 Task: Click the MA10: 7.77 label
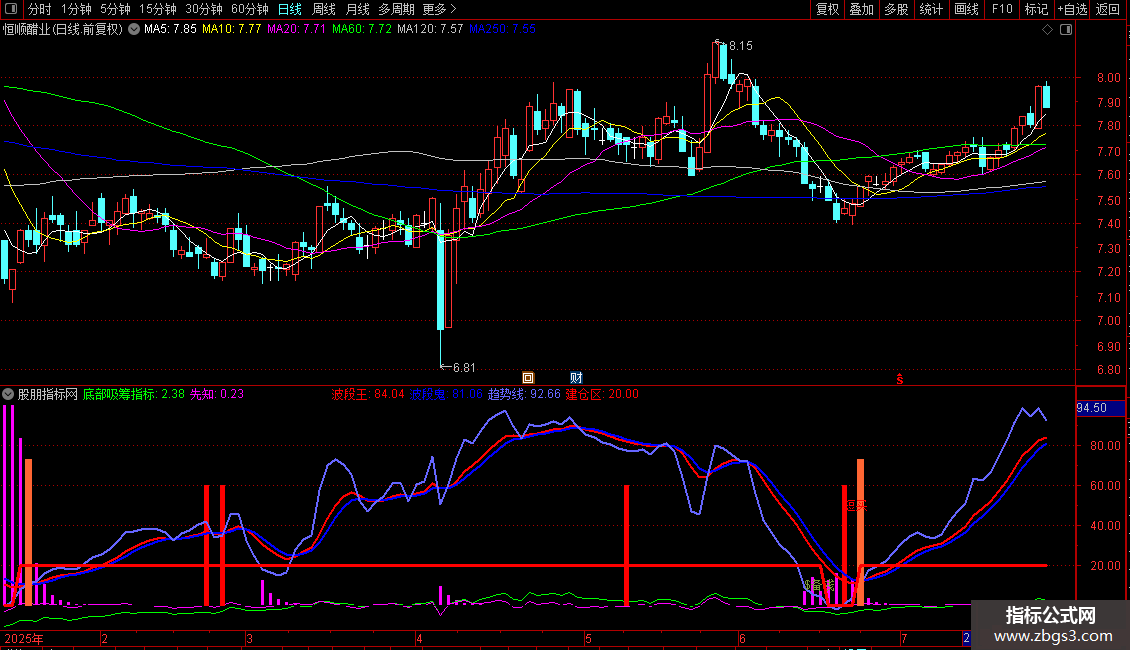click(231, 29)
